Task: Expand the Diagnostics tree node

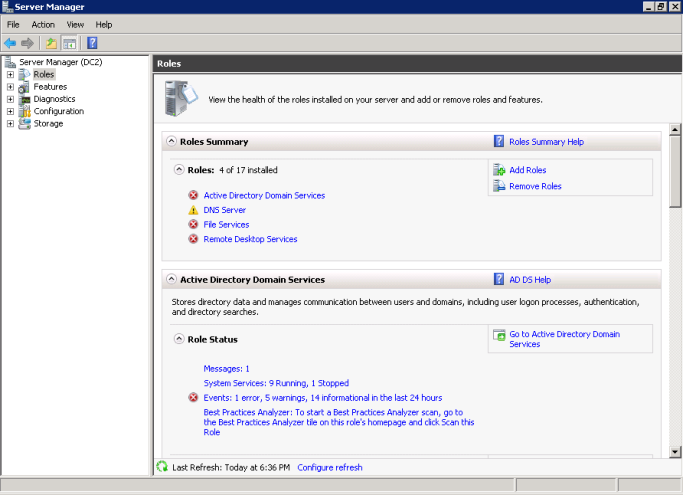Action: [x=10, y=99]
